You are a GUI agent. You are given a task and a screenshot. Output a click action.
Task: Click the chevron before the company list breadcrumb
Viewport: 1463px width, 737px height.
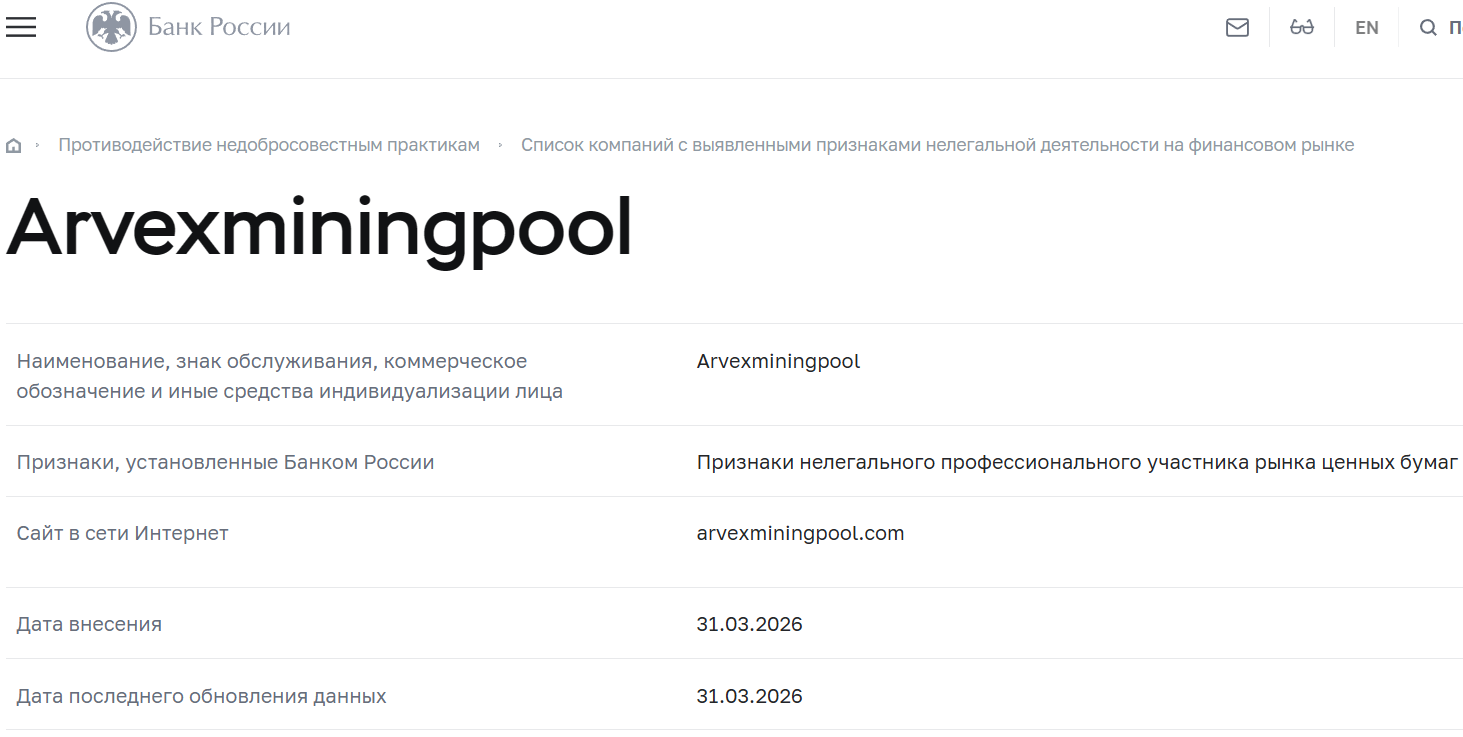click(500, 144)
